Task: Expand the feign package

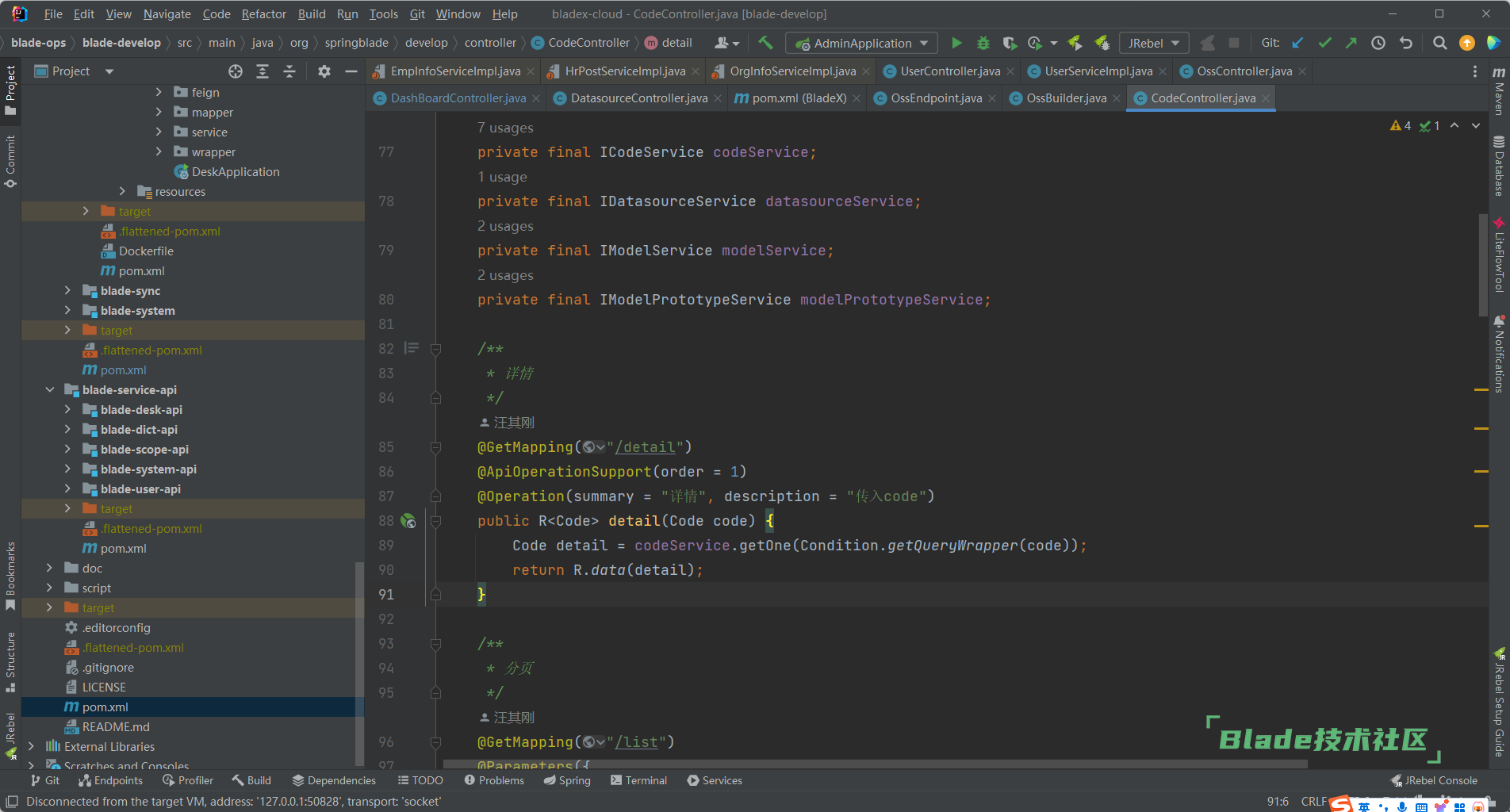Action: (x=159, y=93)
